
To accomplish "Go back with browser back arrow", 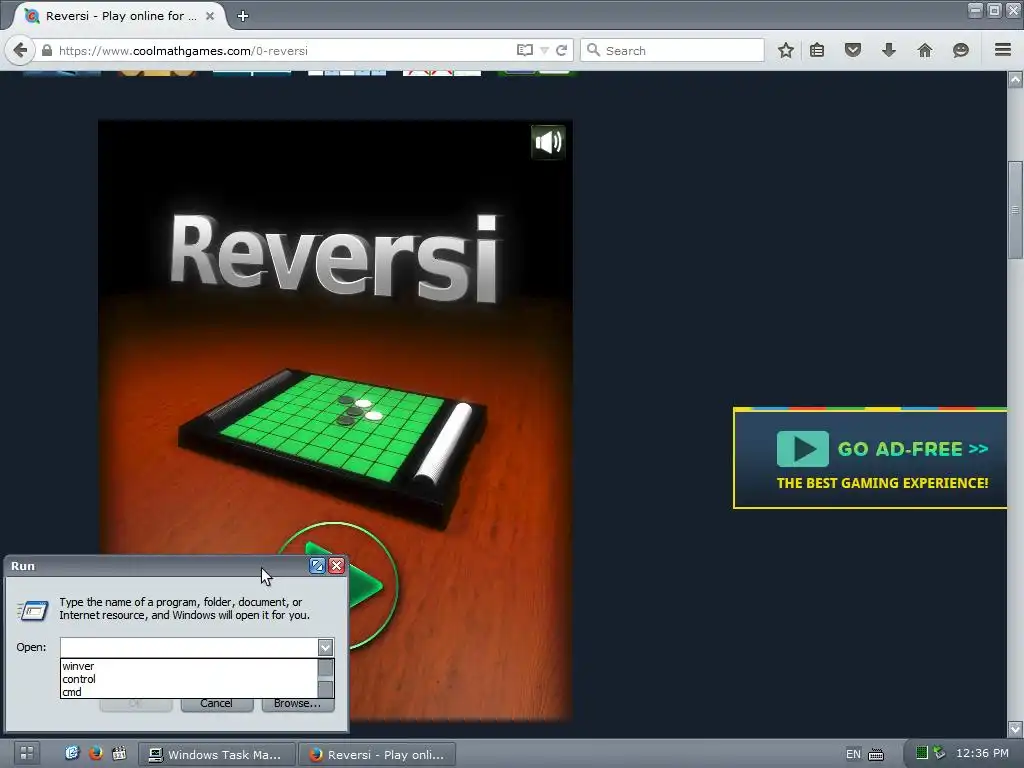I will (20, 50).
